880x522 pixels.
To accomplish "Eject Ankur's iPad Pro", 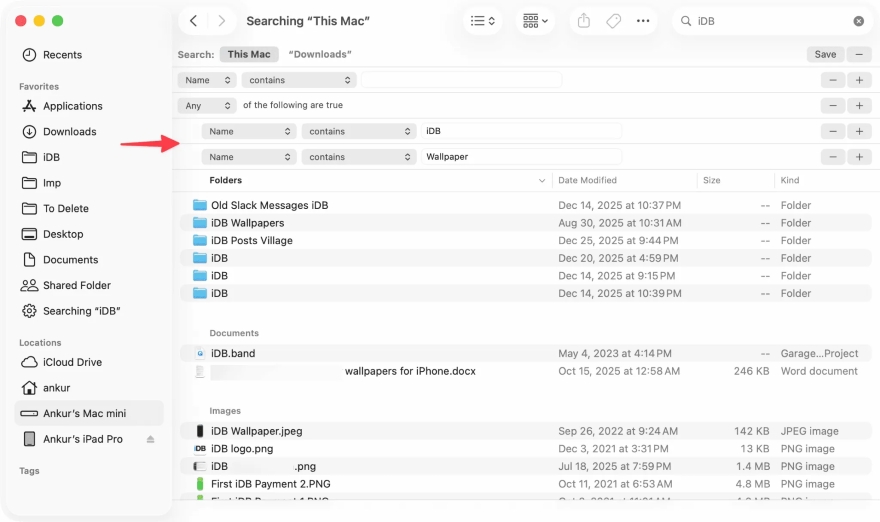I will [150, 439].
